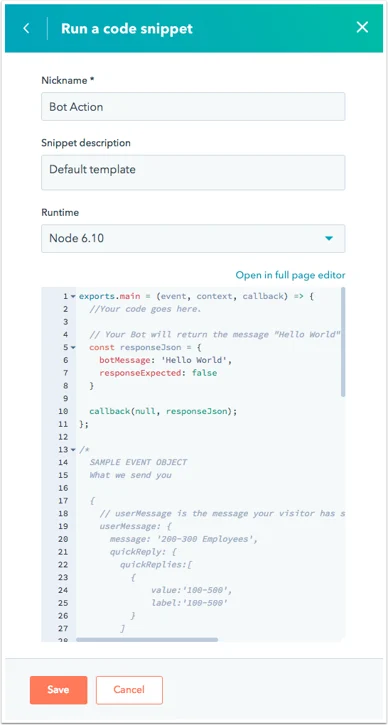
Task: Edit the Snippet description text area
Action: tap(193, 172)
